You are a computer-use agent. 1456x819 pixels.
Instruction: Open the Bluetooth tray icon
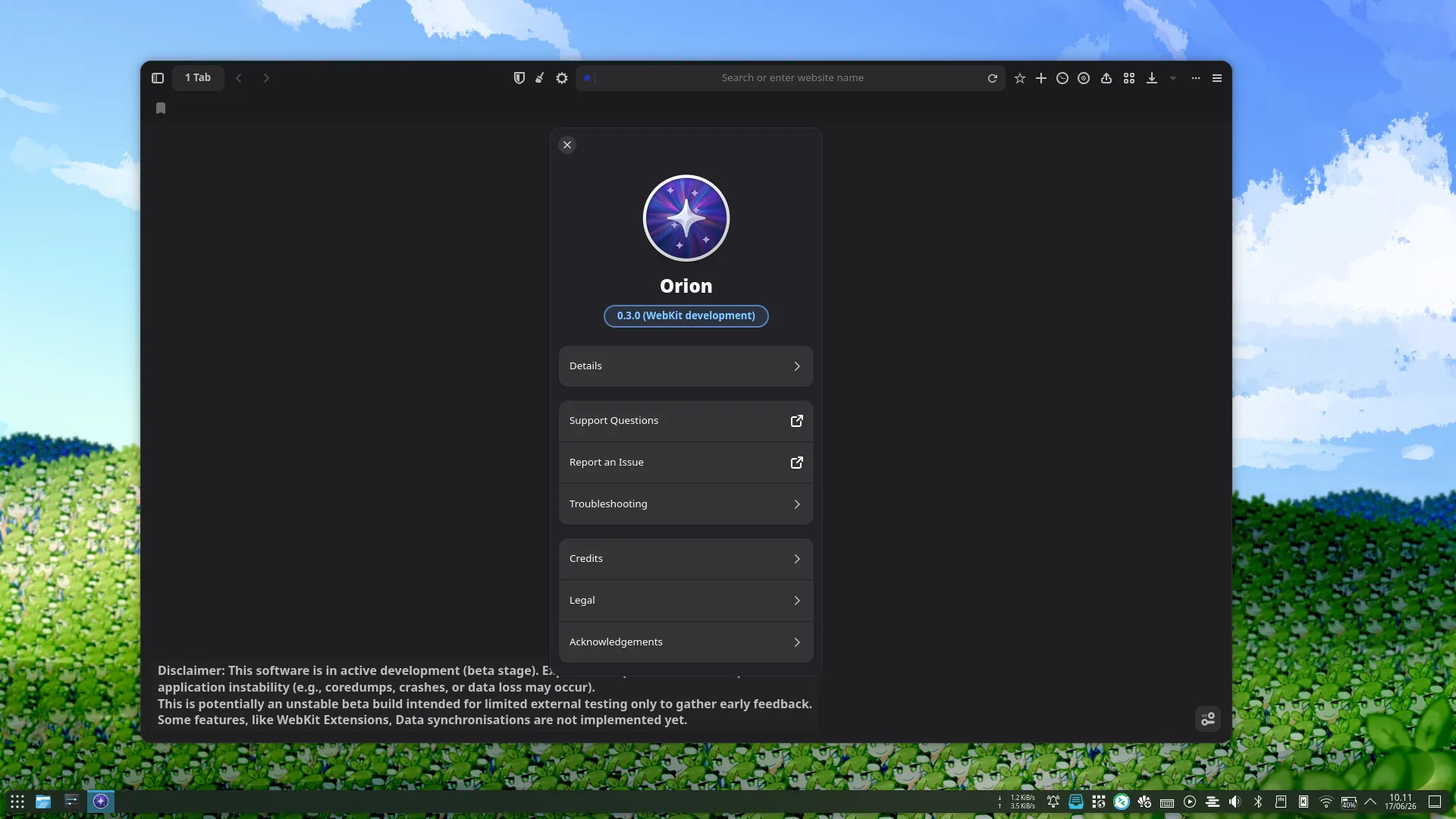(1258, 802)
